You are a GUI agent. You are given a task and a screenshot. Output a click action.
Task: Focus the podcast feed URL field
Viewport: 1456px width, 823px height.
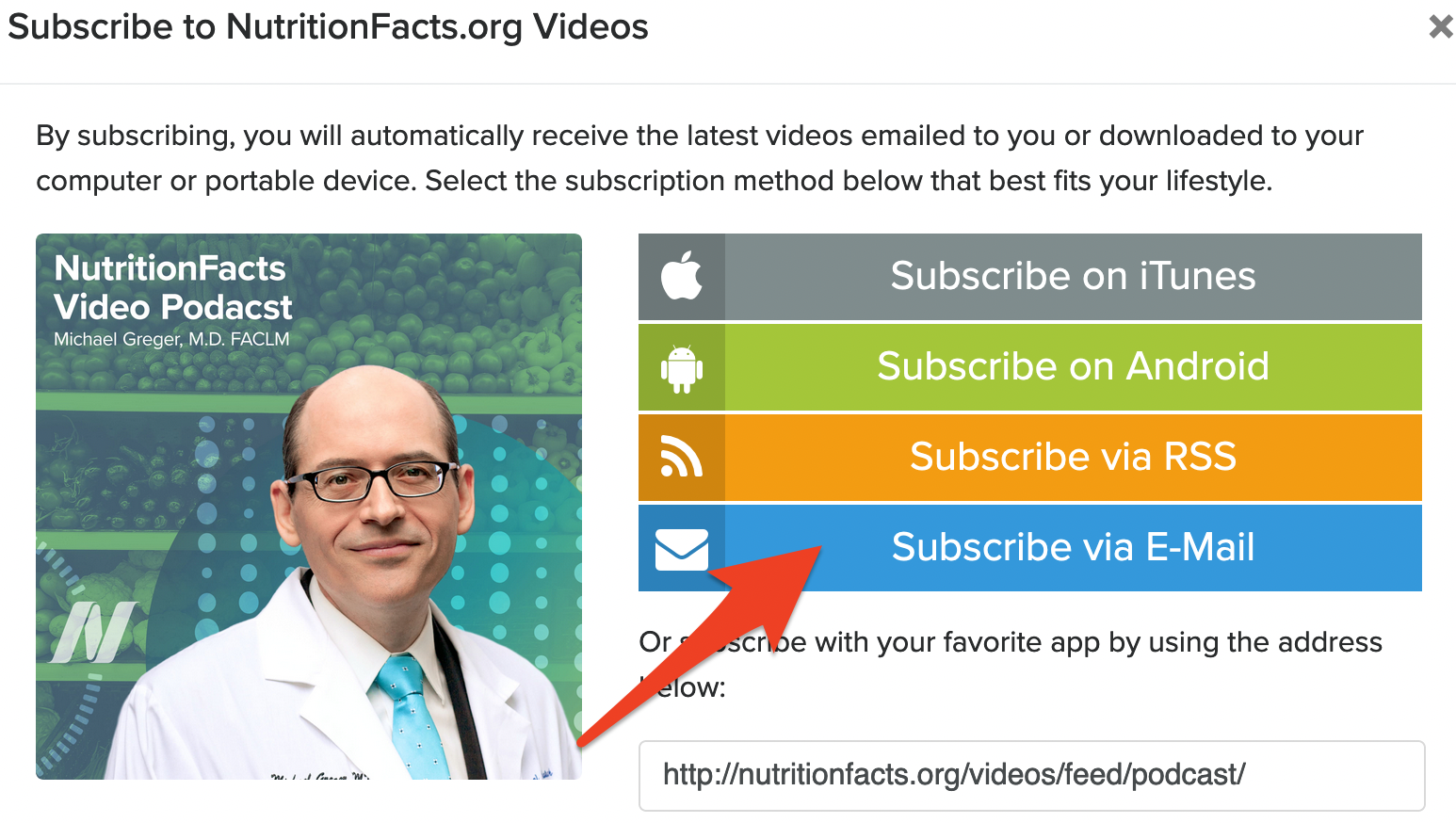click(1032, 776)
